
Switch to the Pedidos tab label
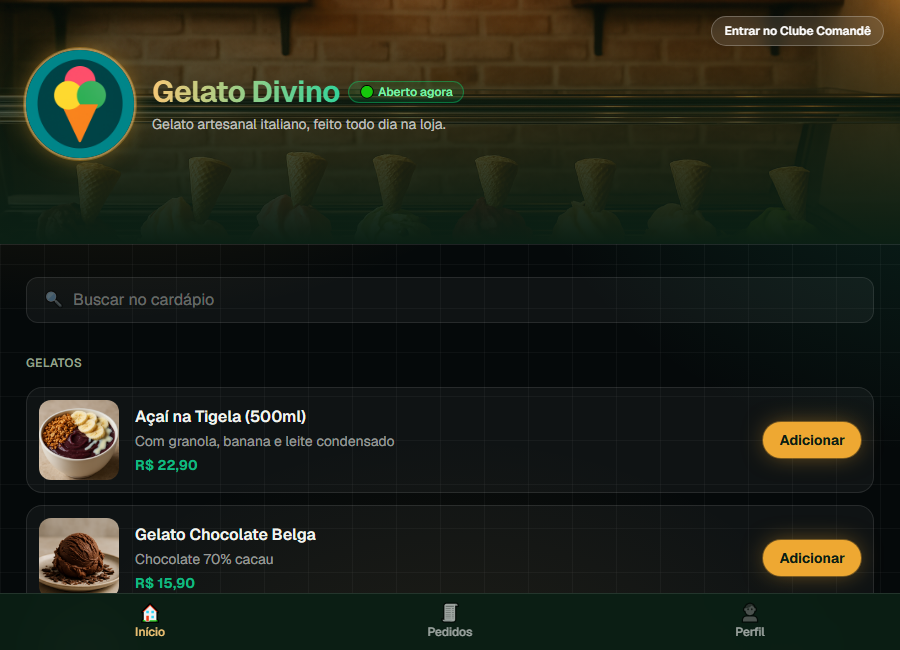click(x=450, y=632)
